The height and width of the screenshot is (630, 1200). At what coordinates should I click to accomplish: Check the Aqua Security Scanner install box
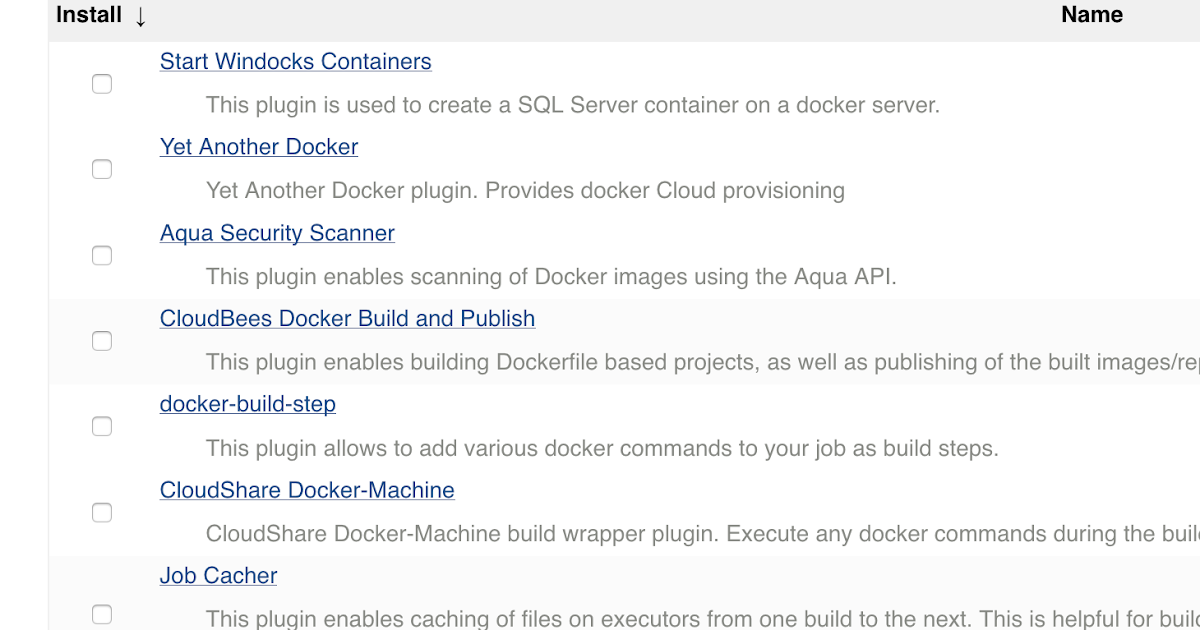(x=101, y=255)
